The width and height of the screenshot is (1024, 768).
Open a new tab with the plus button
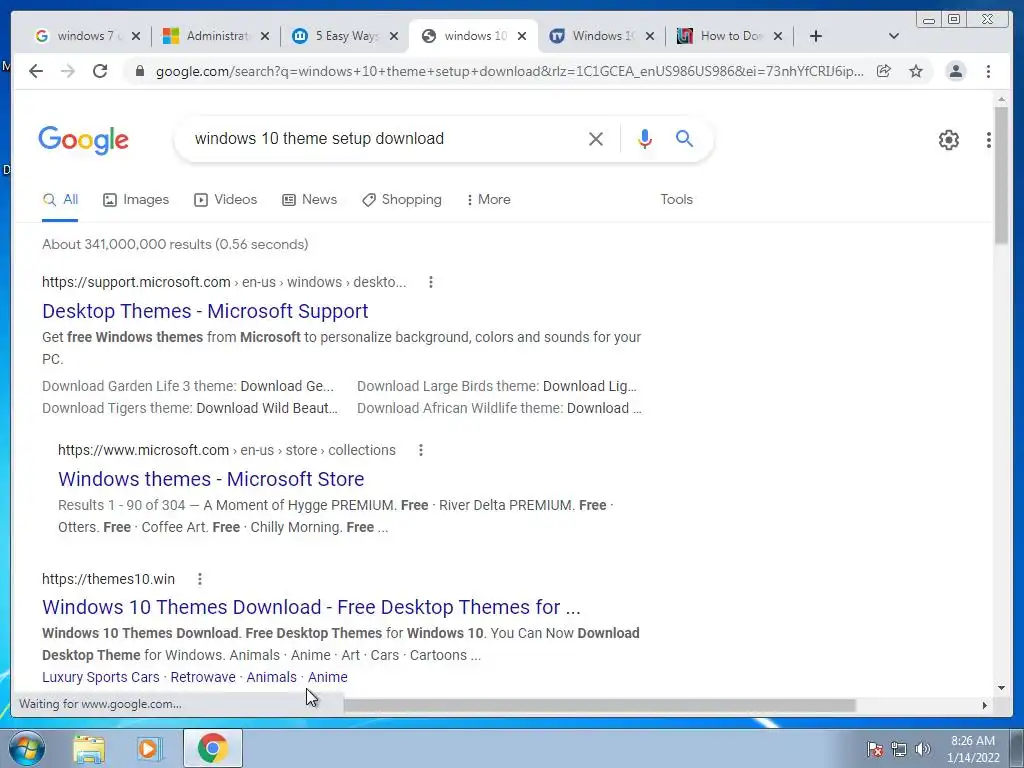[x=816, y=37]
